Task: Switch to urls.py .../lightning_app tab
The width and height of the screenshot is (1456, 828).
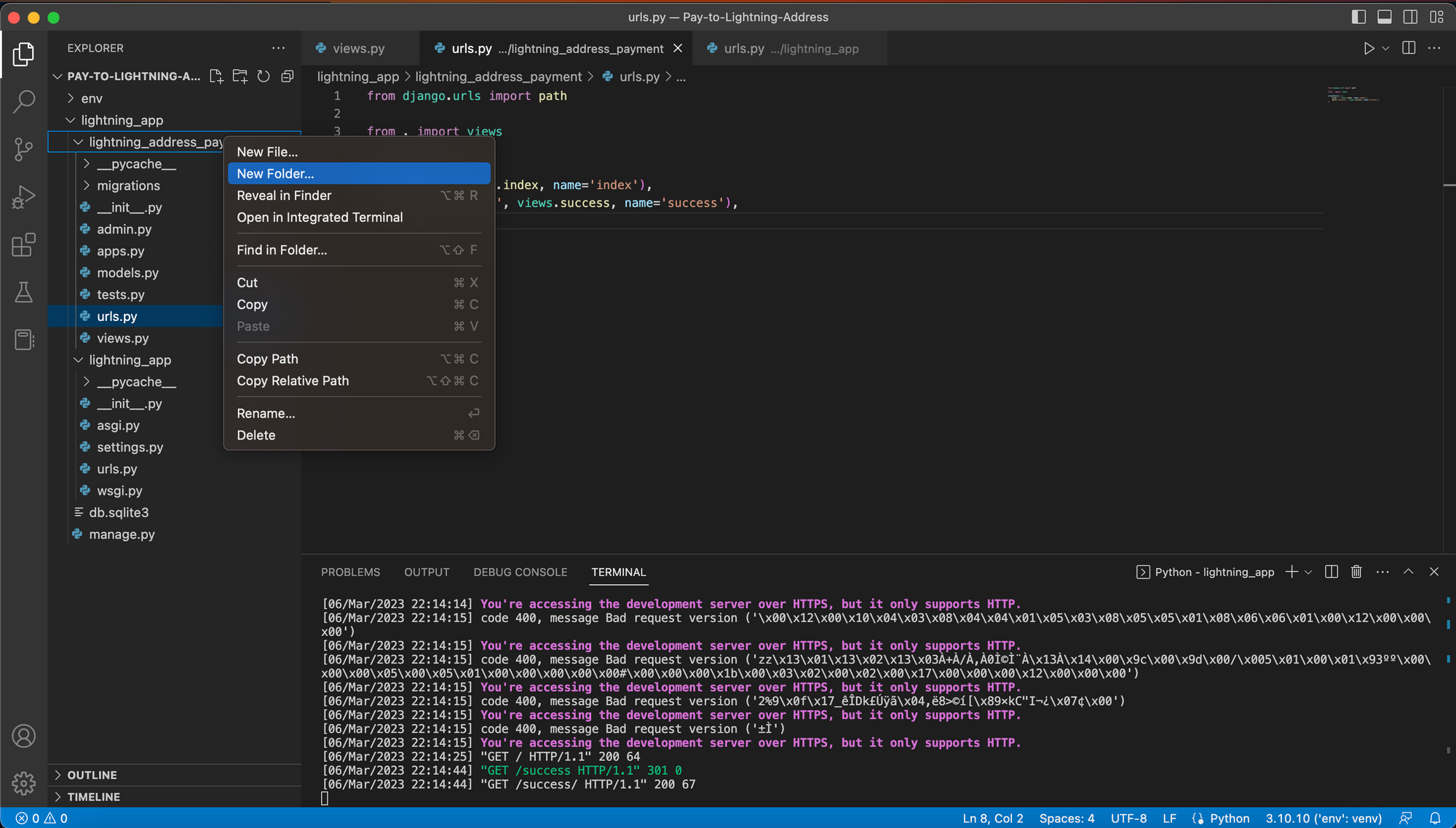Action: click(791, 48)
